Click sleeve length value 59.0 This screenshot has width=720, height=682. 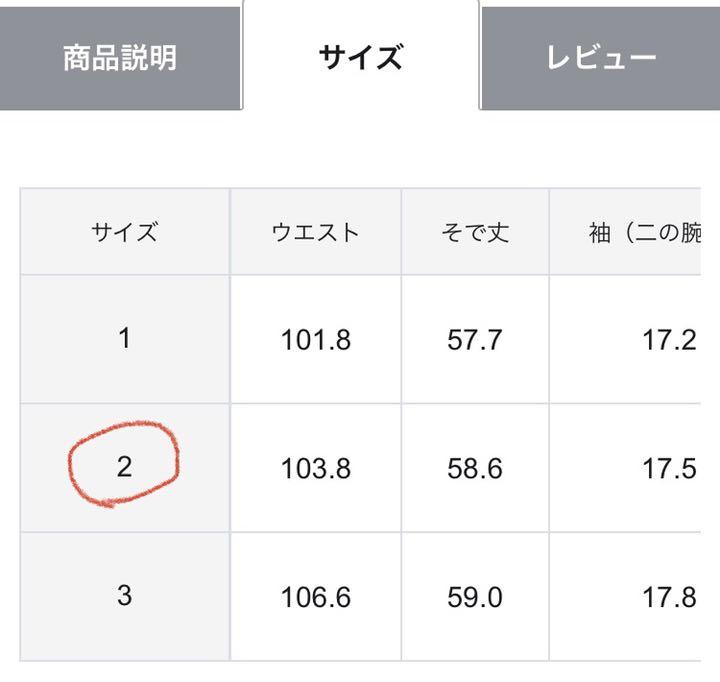(475, 597)
